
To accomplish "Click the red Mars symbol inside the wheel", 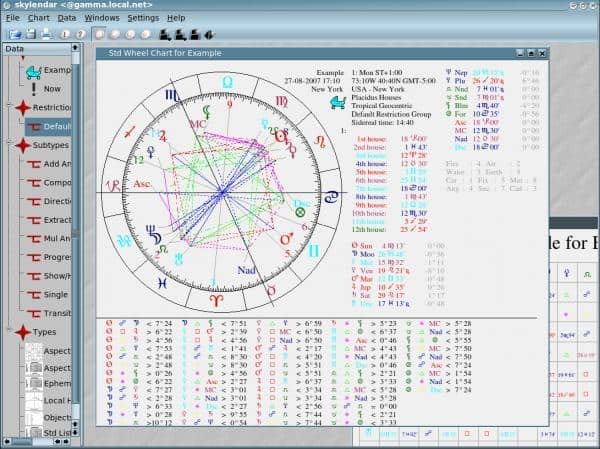I will [x=287, y=239].
